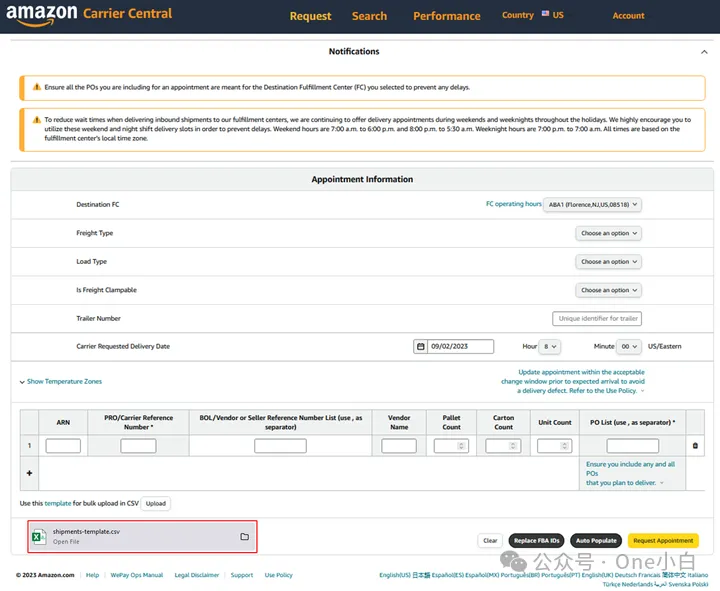Open the Support footer link
This screenshot has height=591, width=720.
point(242,575)
